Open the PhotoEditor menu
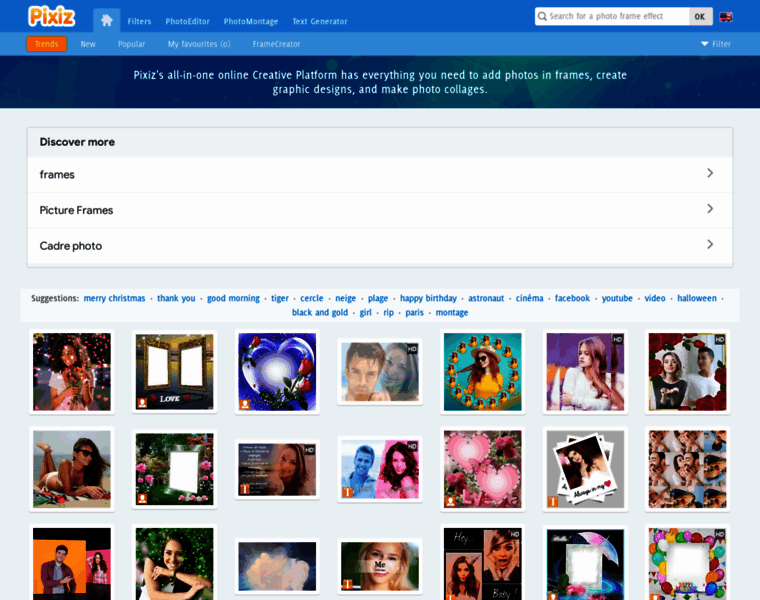The image size is (760, 600). click(x=187, y=21)
